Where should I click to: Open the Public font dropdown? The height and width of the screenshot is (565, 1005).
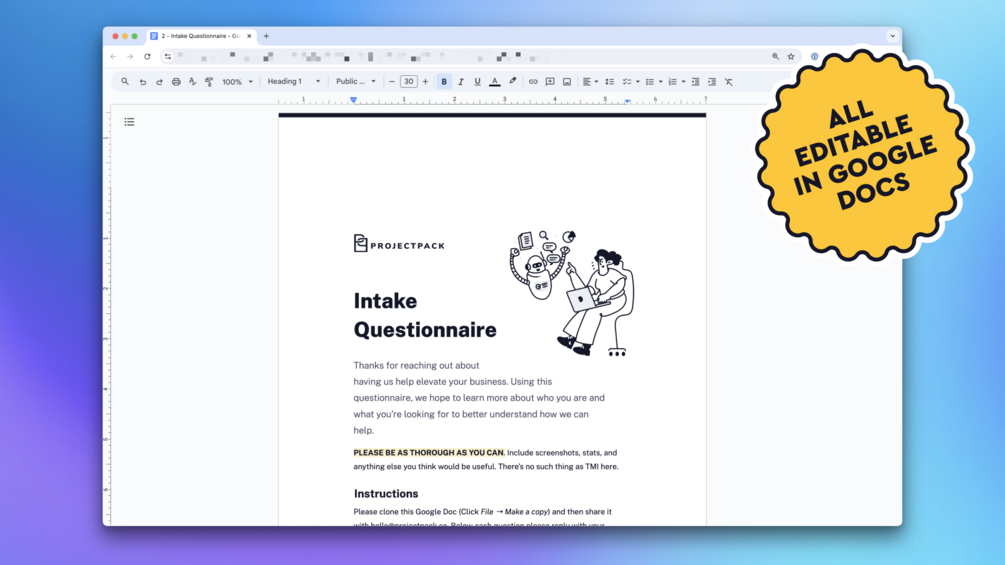pyautogui.click(x=356, y=81)
